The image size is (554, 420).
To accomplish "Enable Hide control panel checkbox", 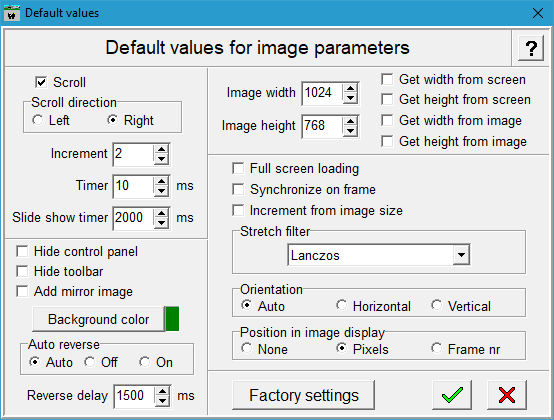I will [22, 252].
